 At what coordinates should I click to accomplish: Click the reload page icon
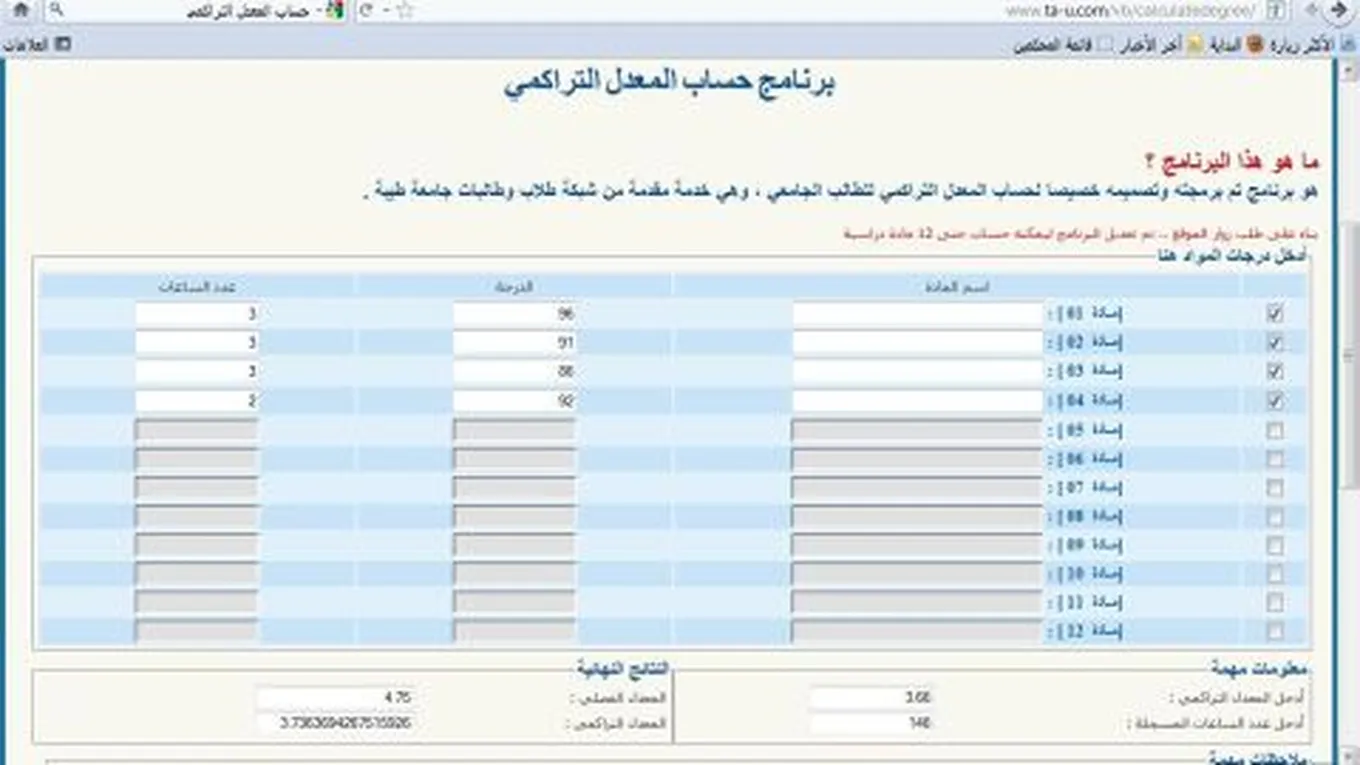[366, 11]
